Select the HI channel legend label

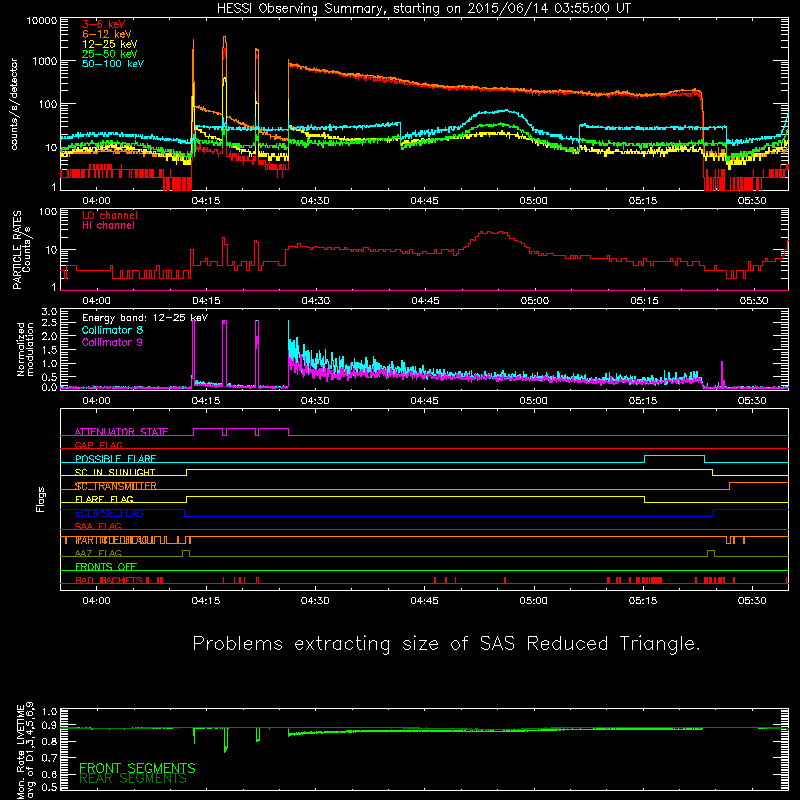(x=108, y=226)
